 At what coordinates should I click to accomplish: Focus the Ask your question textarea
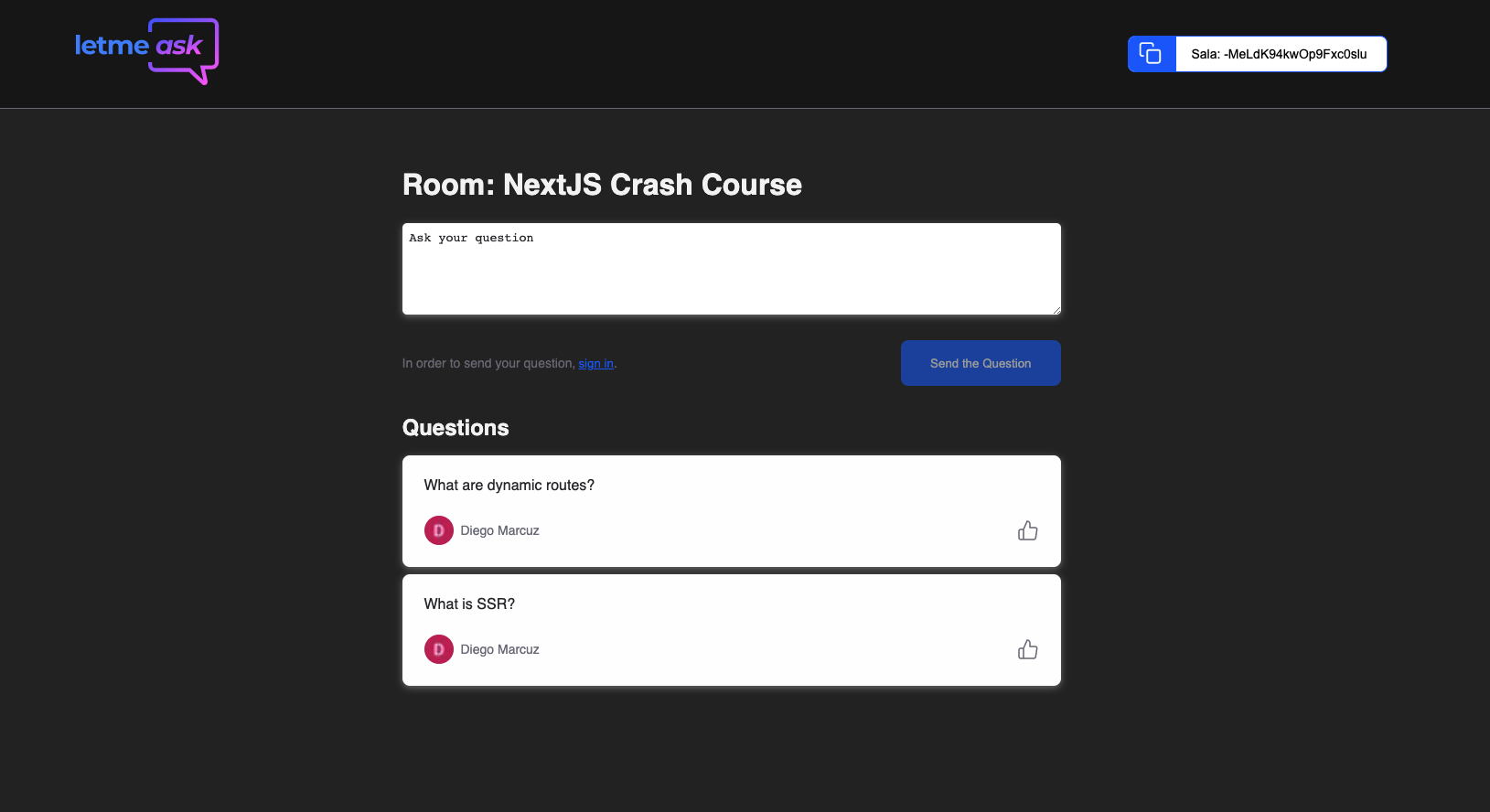732,269
